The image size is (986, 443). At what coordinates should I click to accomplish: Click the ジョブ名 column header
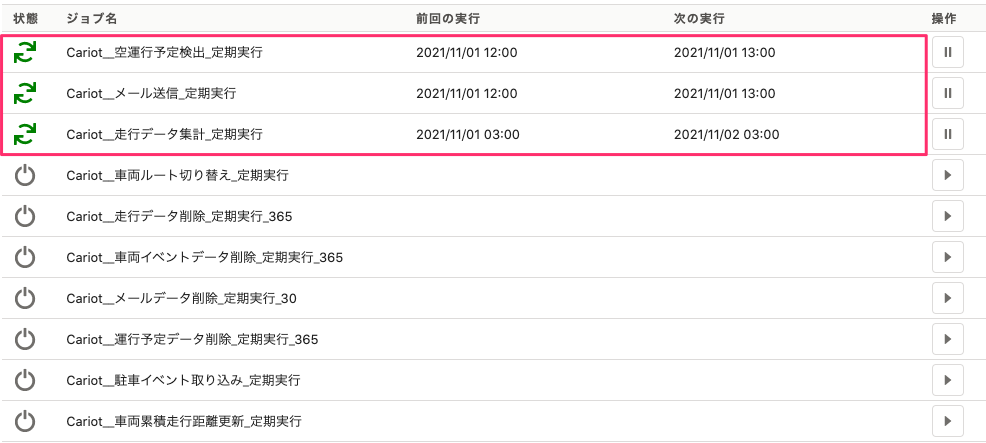point(92,19)
